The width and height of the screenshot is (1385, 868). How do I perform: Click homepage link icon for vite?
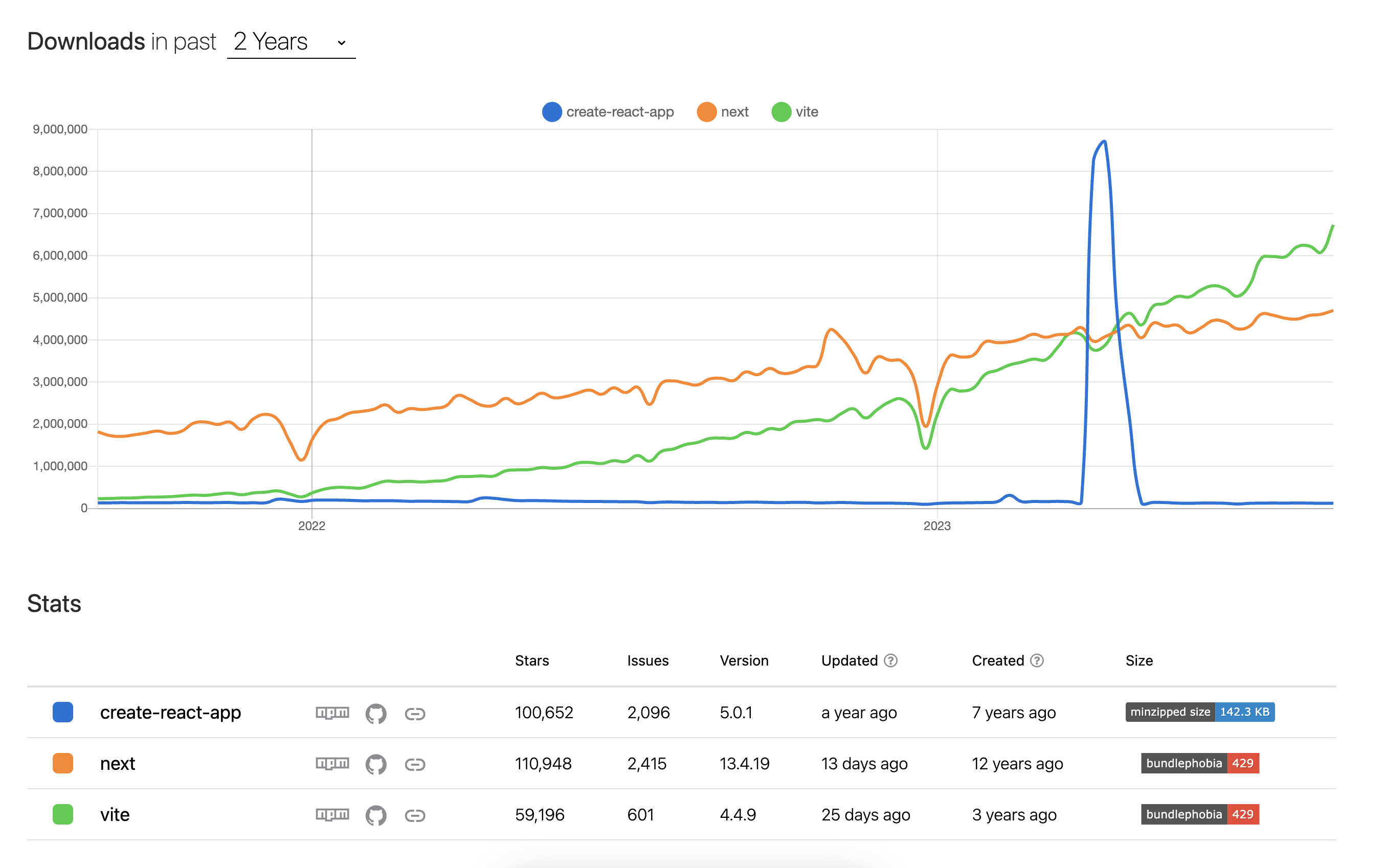point(415,815)
